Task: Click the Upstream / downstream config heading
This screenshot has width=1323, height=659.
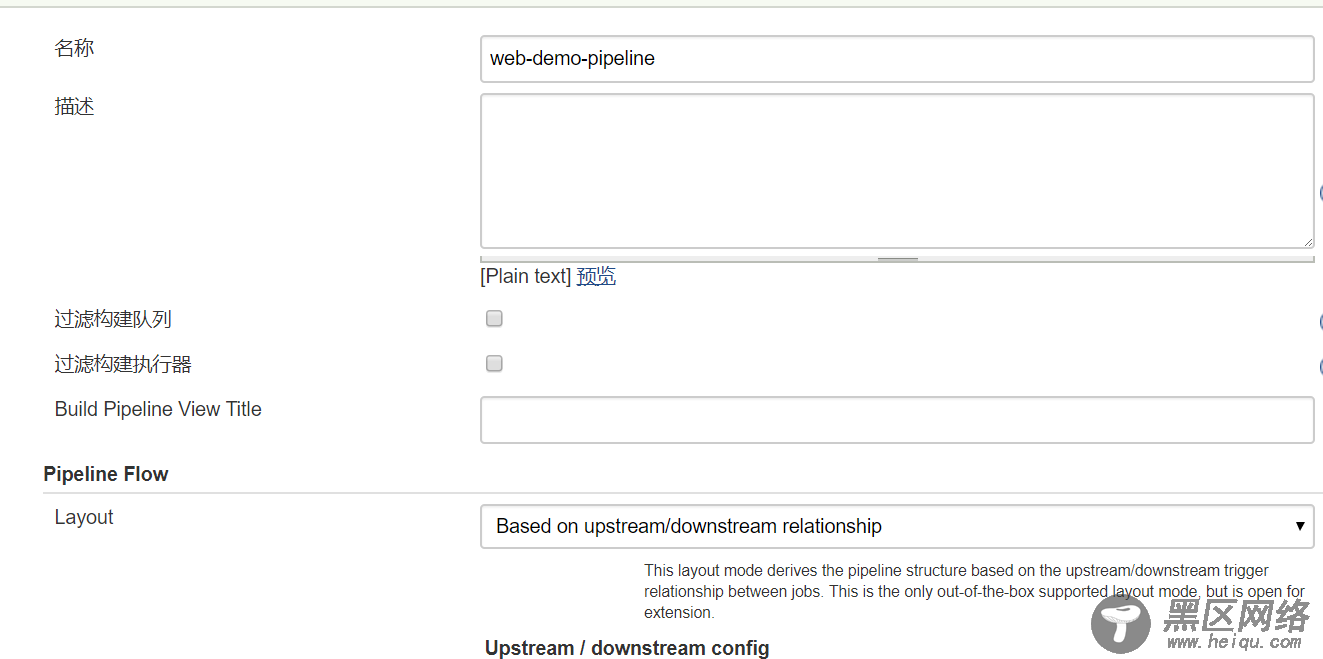Action: click(x=627, y=648)
